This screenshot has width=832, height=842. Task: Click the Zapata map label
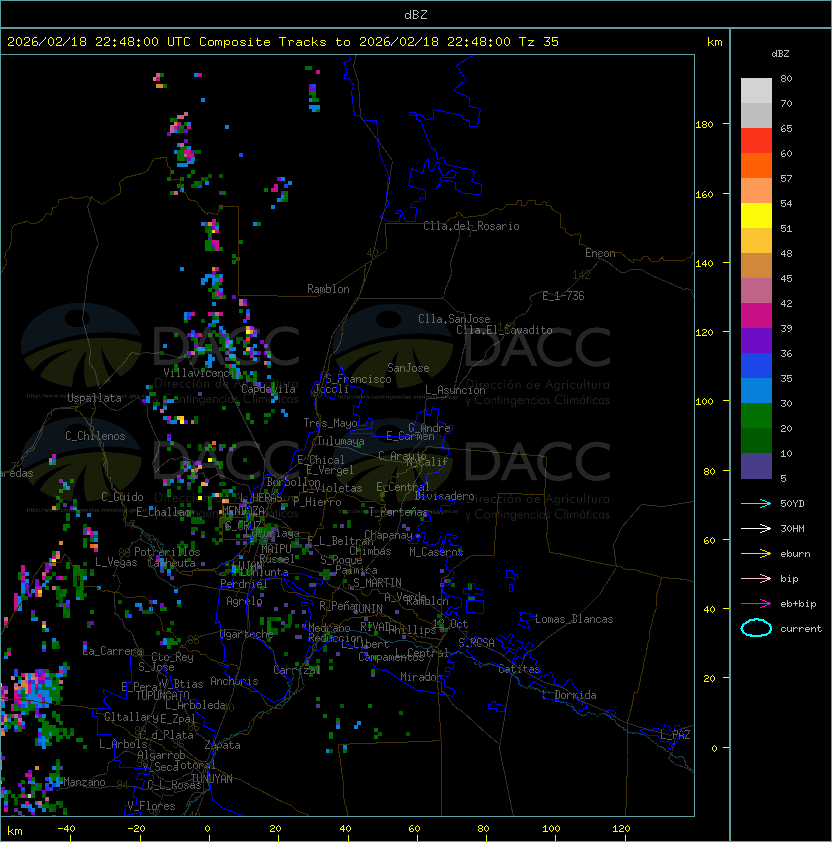(x=222, y=745)
